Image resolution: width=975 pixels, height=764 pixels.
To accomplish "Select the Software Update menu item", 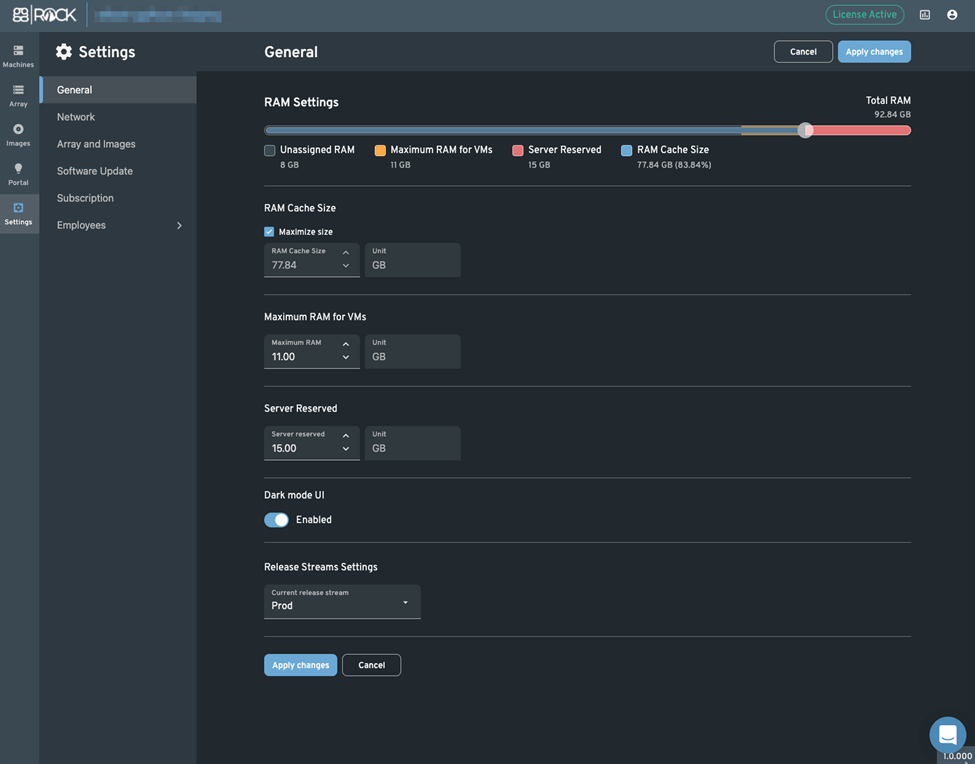I will tap(95, 171).
